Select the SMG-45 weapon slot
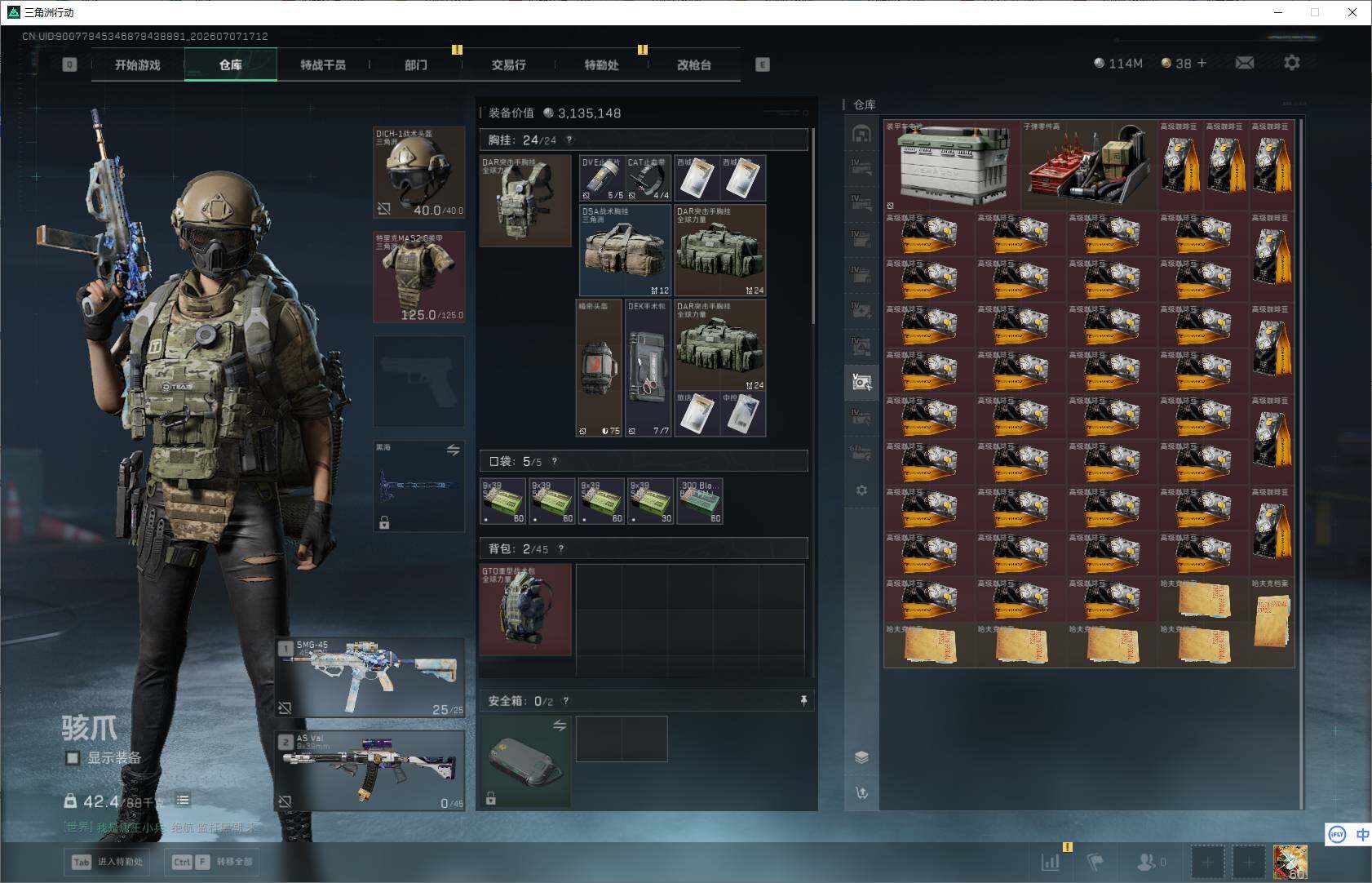The image size is (1372, 883). (370, 678)
